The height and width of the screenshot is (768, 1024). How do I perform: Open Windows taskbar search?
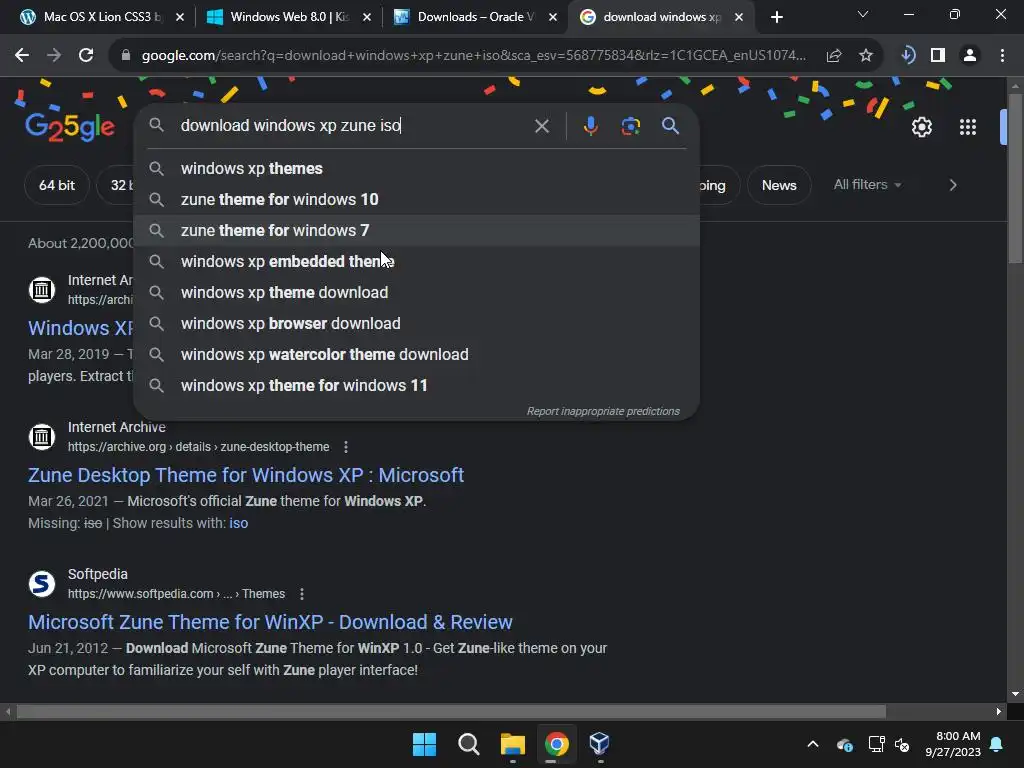[468, 744]
